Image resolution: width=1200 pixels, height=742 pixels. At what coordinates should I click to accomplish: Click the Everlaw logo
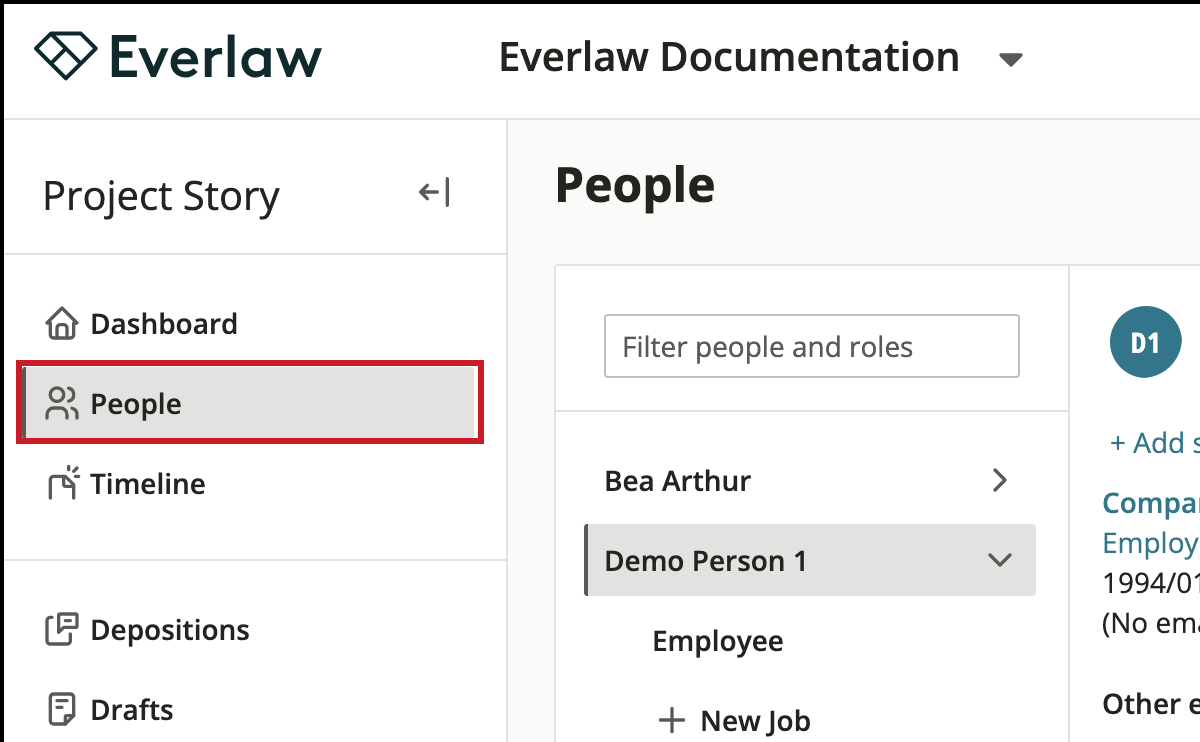178,56
